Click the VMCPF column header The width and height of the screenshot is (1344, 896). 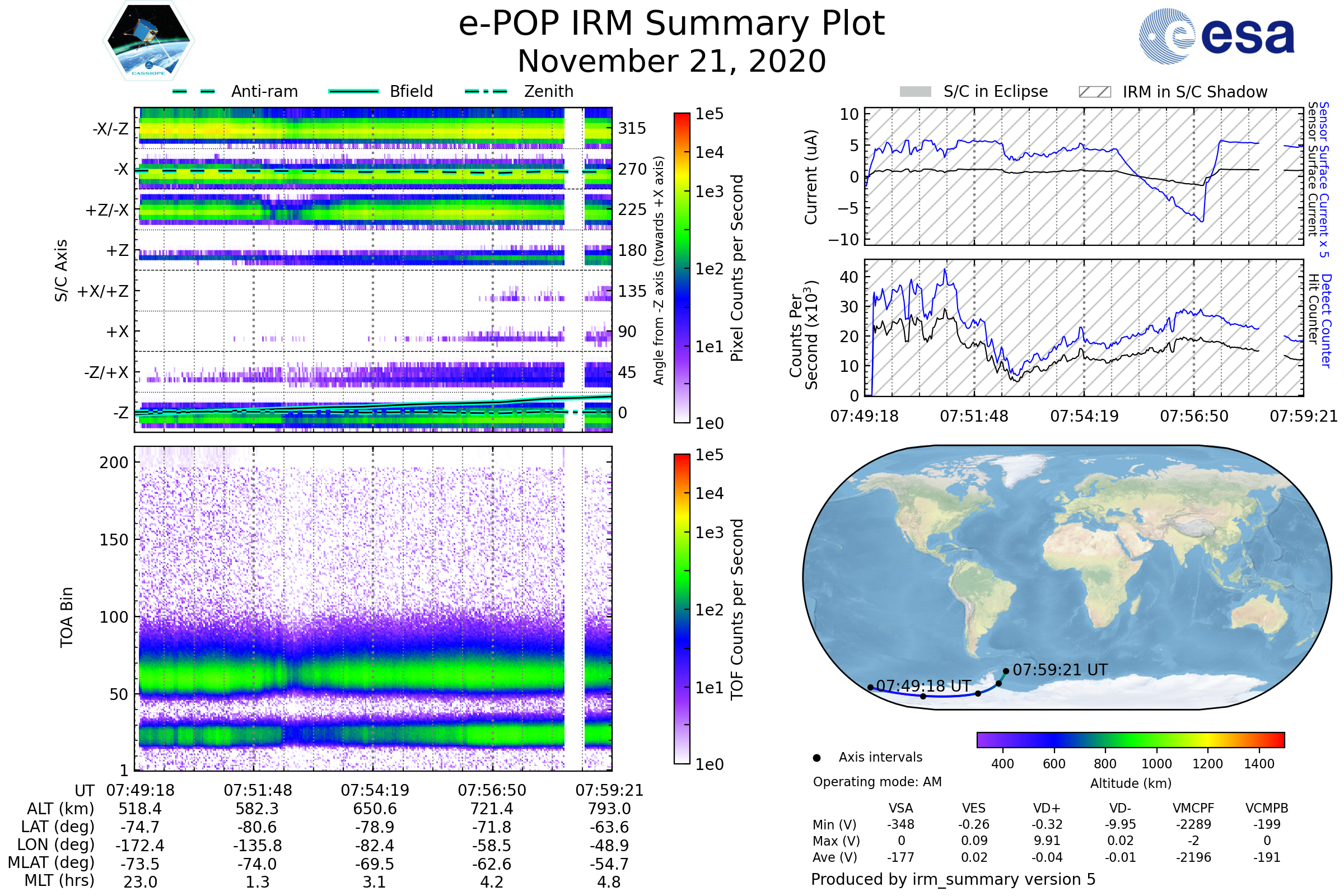pyautogui.click(x=1193, y=808)
